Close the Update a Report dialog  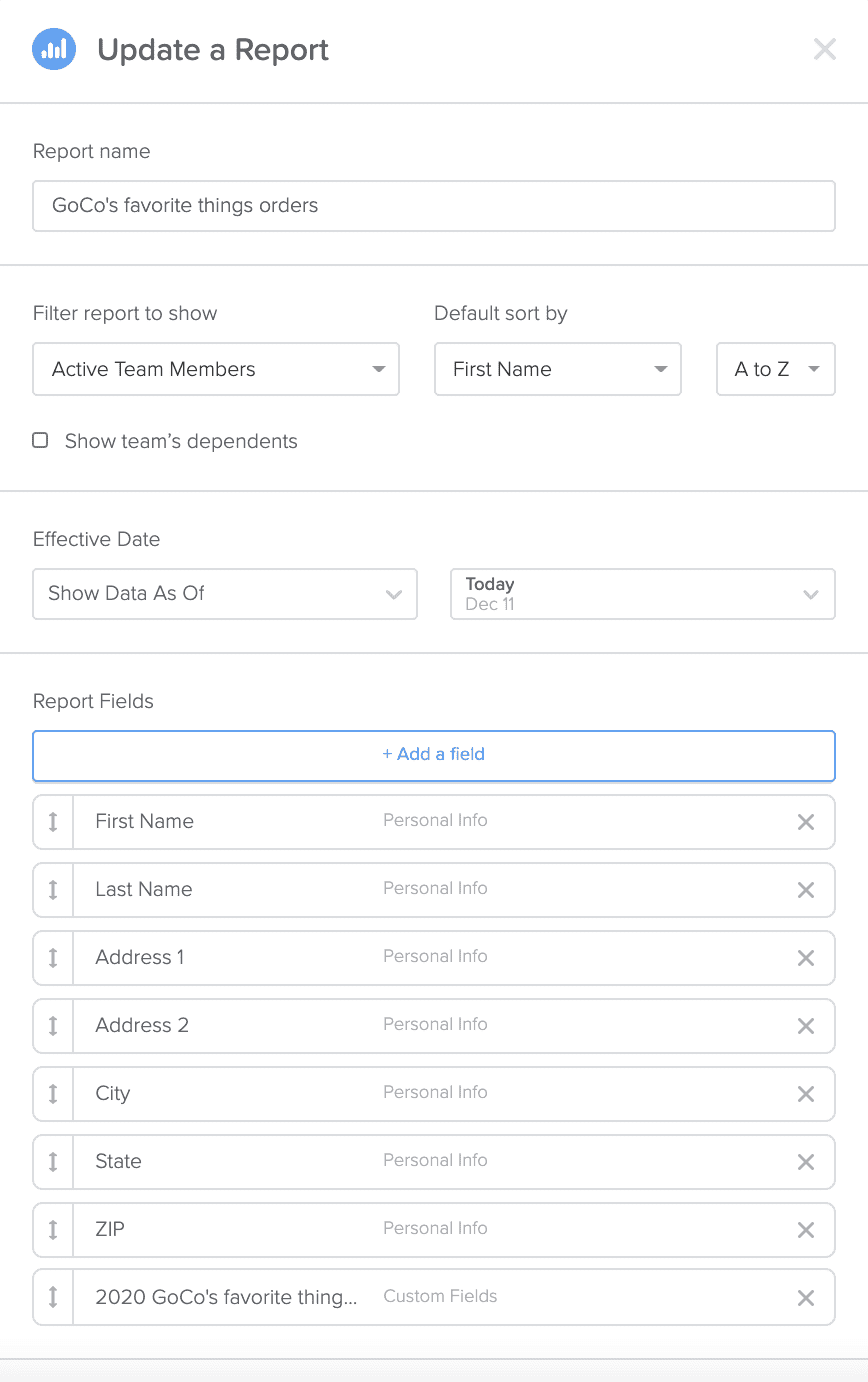click(x=824, y=49)
